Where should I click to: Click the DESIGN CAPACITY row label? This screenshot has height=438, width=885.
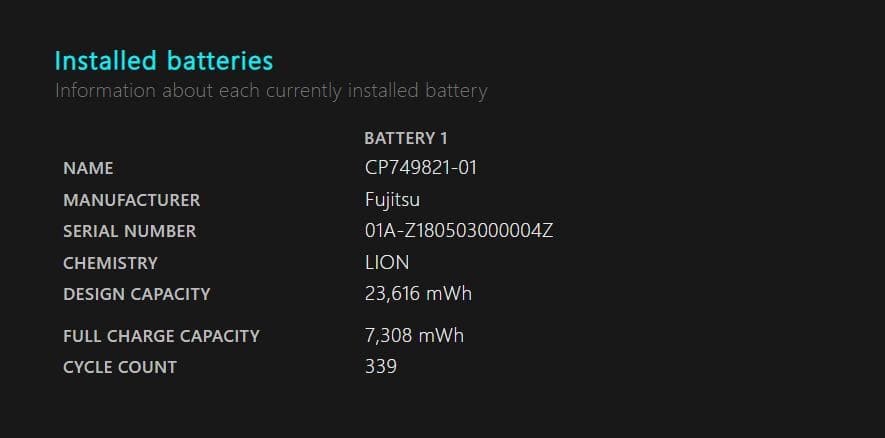click(136, 294)
